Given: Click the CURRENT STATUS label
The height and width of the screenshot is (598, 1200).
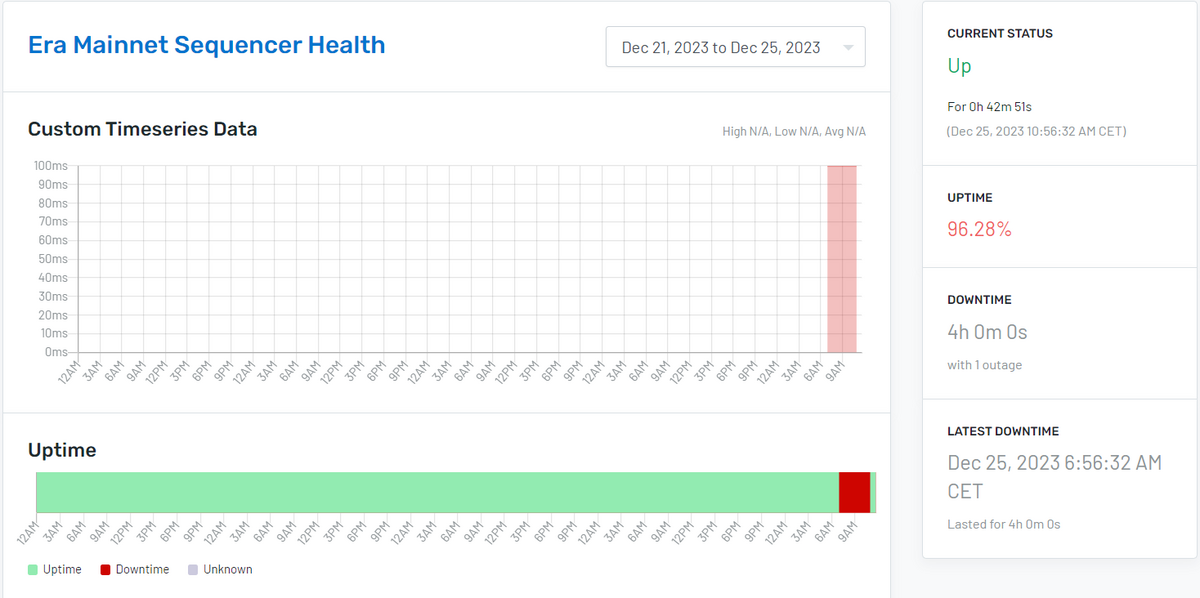Looking at the screenshot, I should (1000, 33).
